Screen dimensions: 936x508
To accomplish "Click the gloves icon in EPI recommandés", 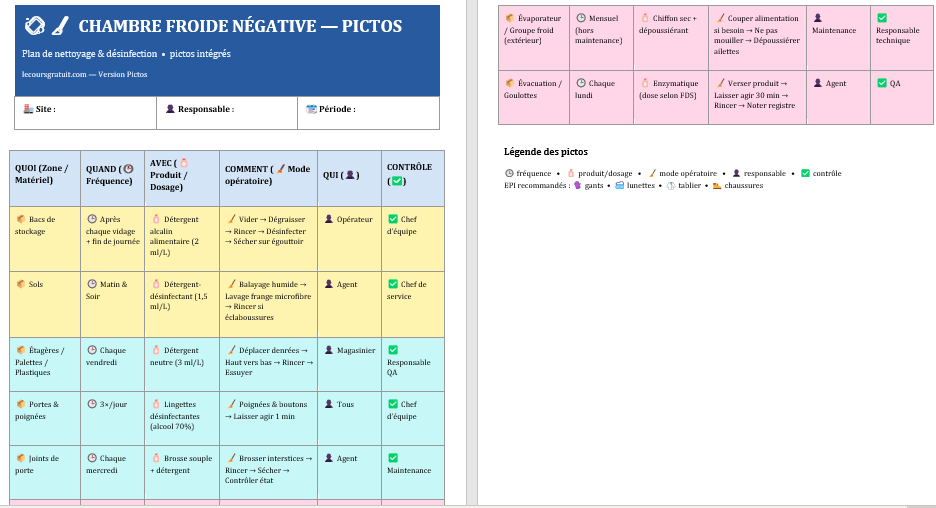I will click(577, 186).
